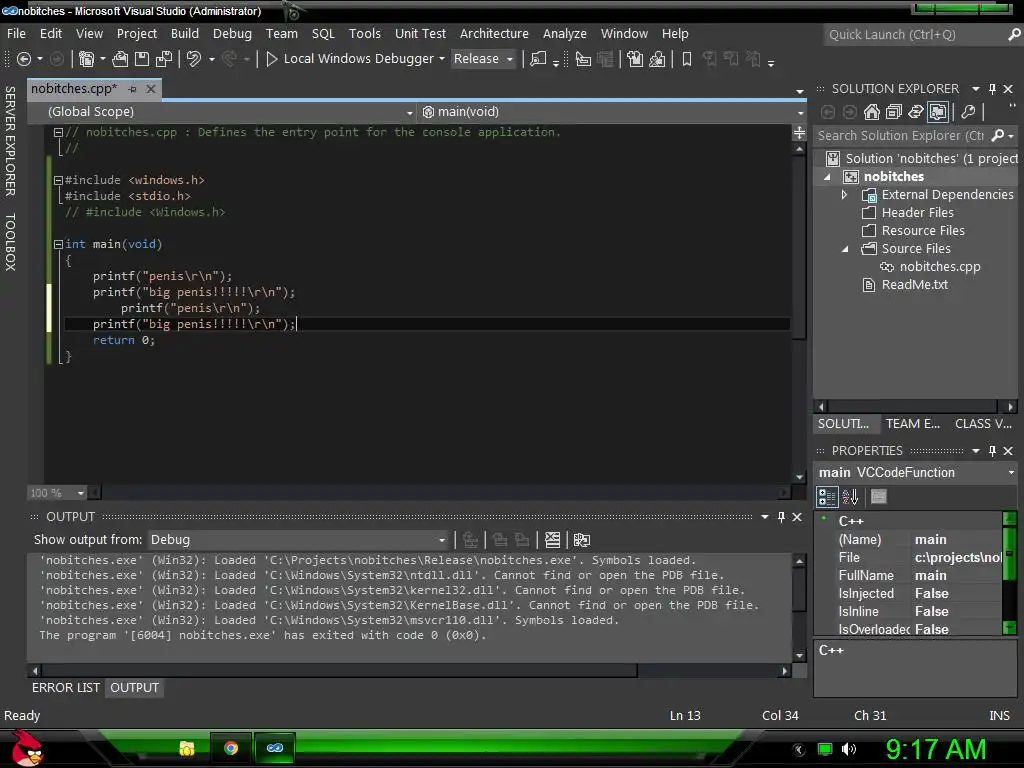
Task: Click the Collapse All icon in Solution Explorer
Action: tap(893, 112)
